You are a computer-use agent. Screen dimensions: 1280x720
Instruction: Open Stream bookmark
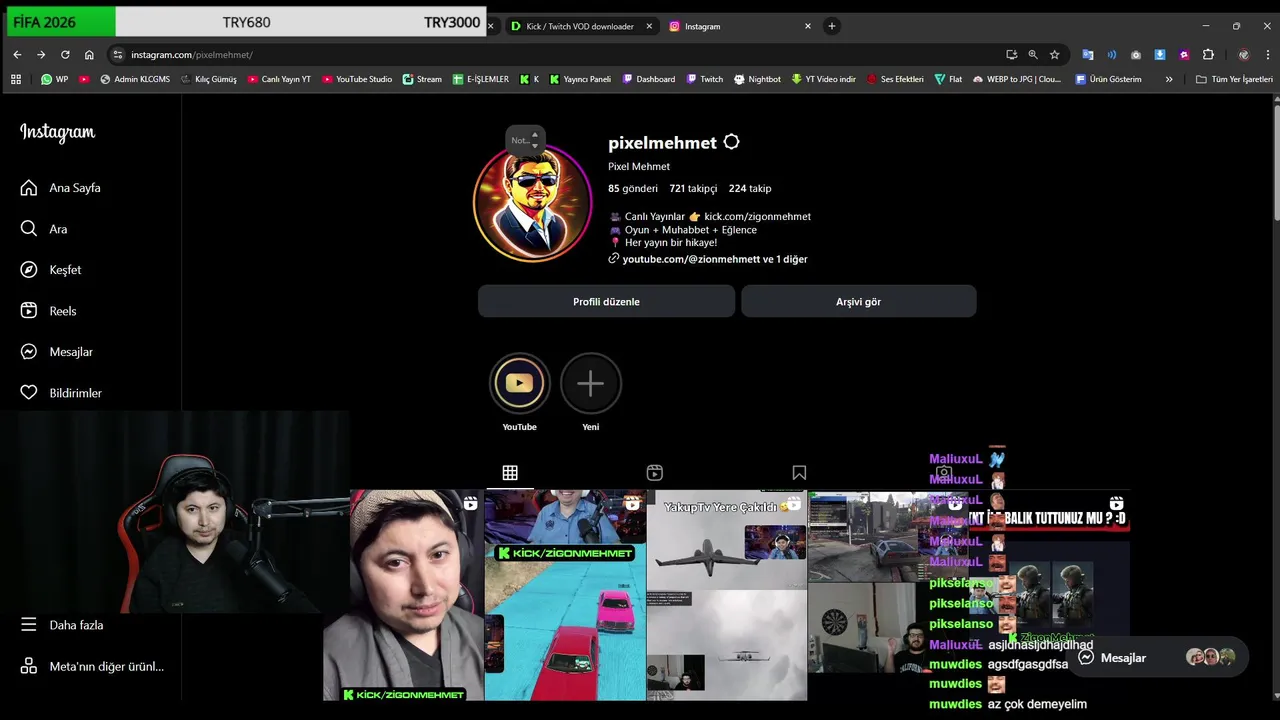(422, 79)
